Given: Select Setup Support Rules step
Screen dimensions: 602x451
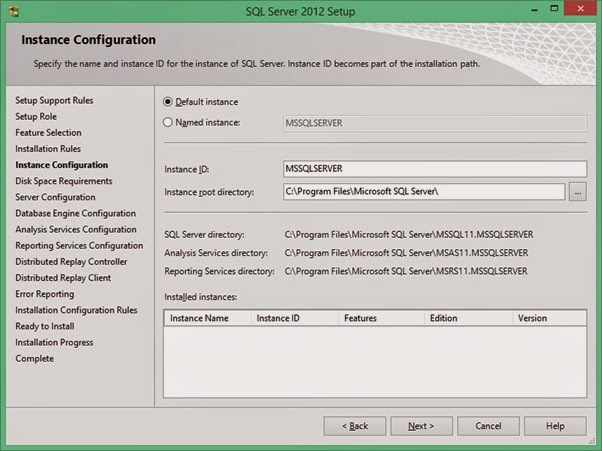Looking at the screenshot, I should tap(54, 101).
